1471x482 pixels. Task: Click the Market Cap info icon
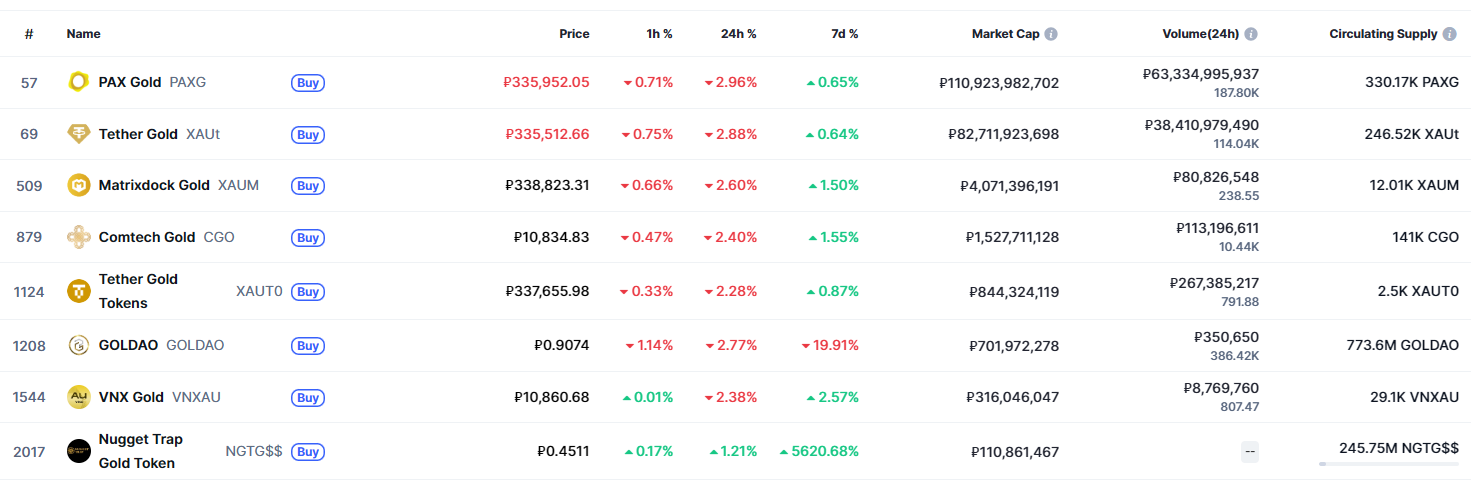point(1051,34)
